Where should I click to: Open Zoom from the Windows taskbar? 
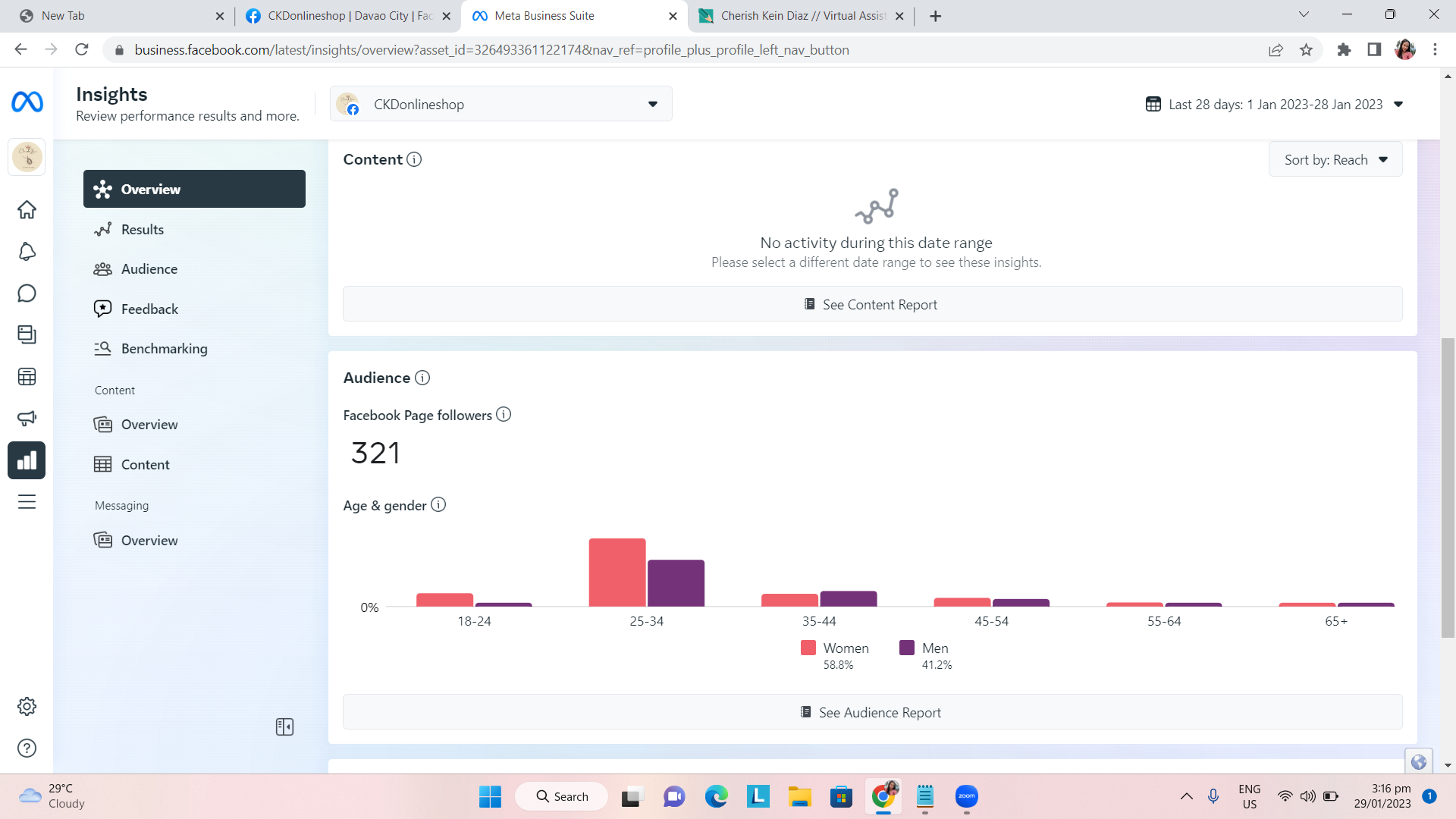(966, 796)
